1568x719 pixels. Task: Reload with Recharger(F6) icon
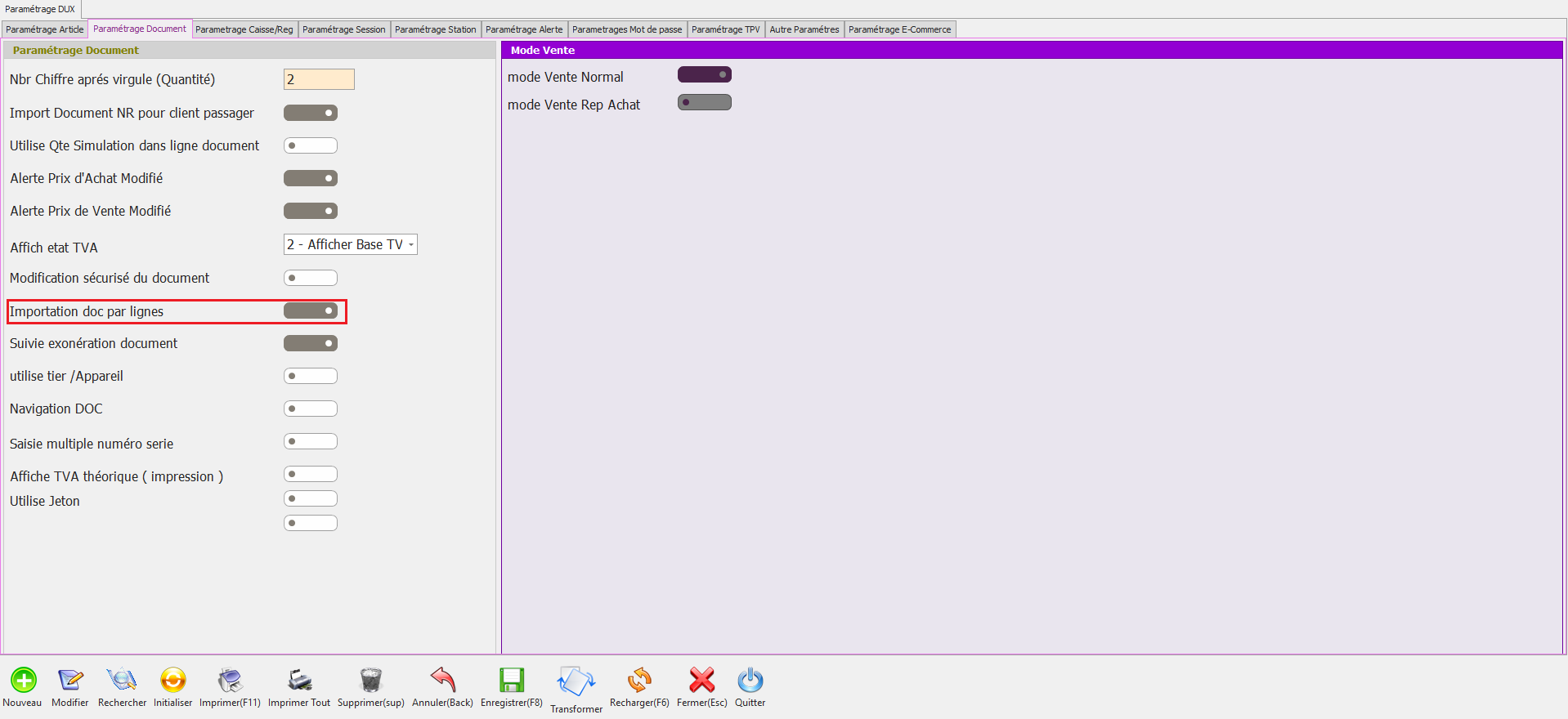(639, 680)
